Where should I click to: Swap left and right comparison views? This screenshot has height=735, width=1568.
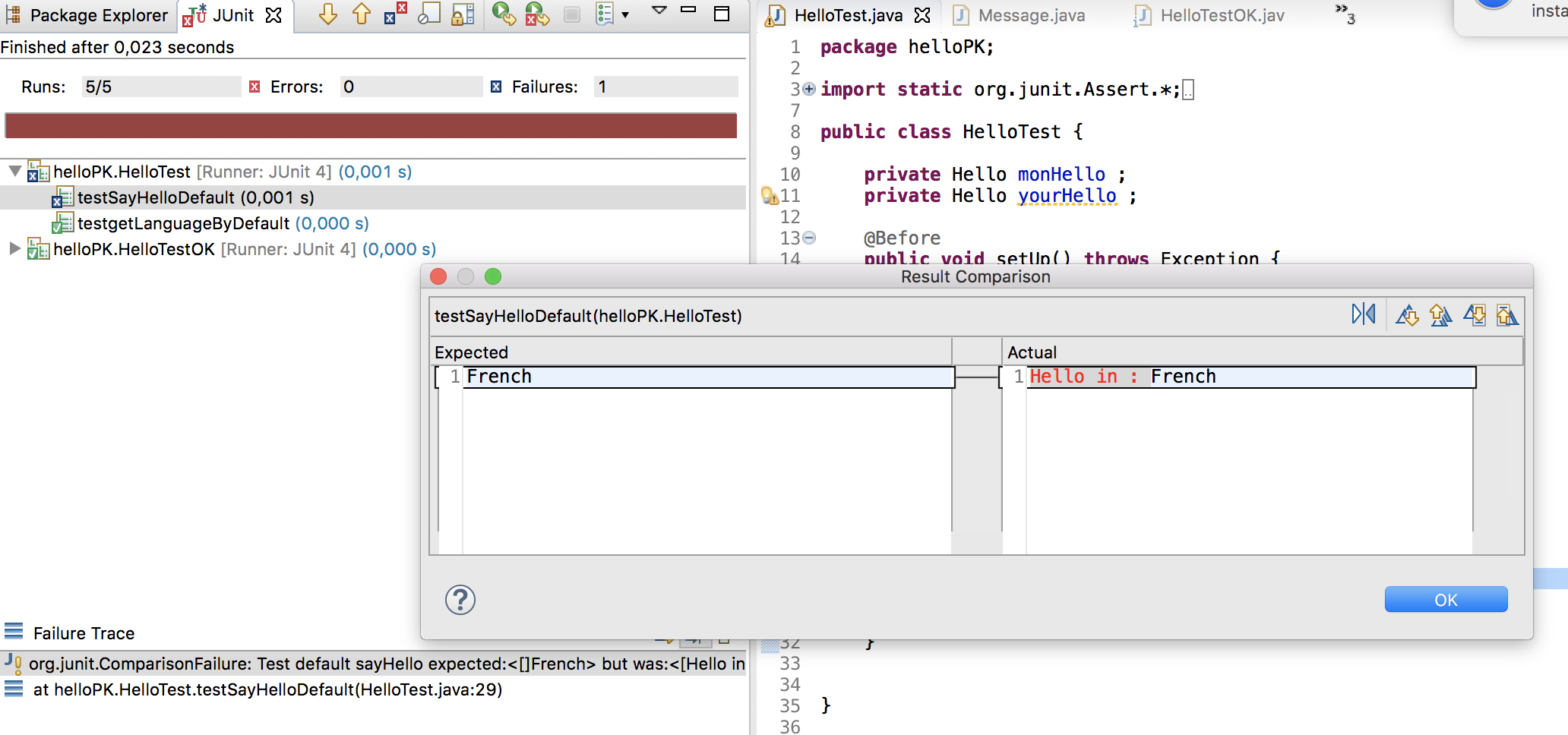tap(1363, 314)
